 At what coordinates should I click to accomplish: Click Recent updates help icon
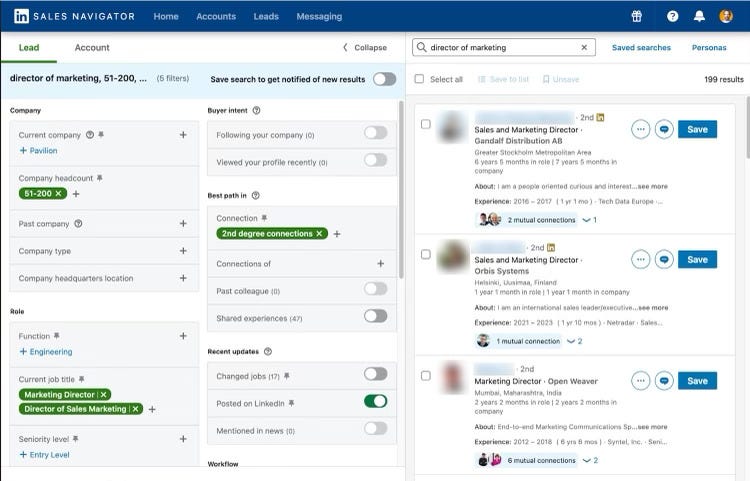[x=268, y=351]
